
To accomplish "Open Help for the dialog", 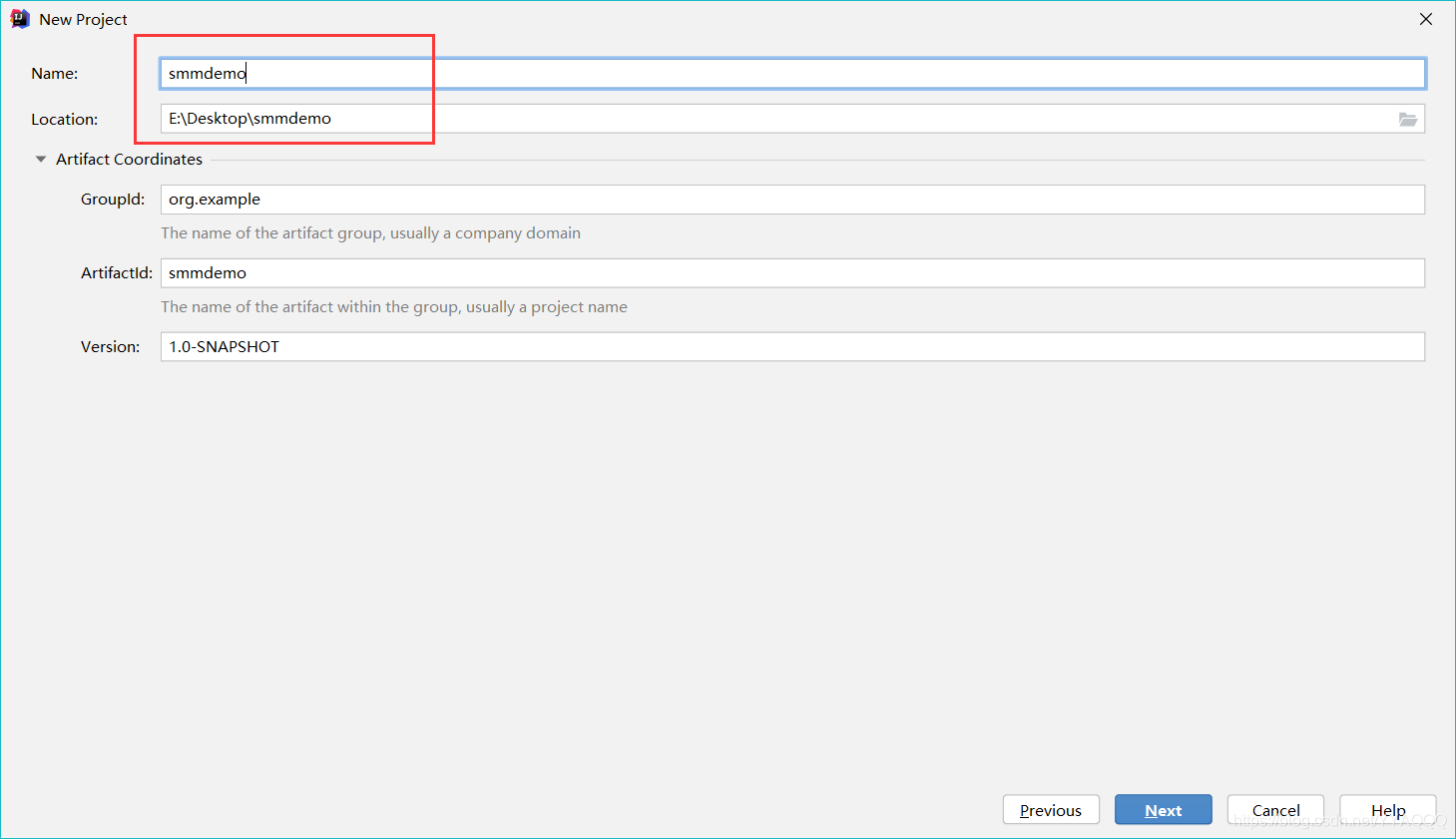I will 1388,810.
